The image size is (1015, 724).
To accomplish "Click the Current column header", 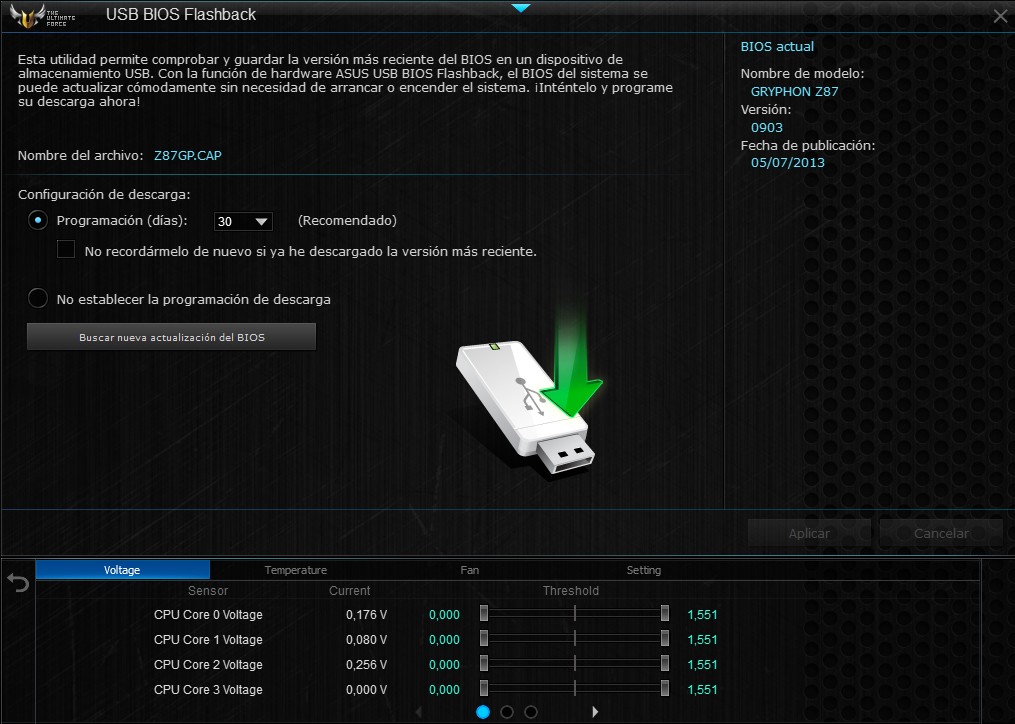I will pyautogui.click(x=350, y=591).
